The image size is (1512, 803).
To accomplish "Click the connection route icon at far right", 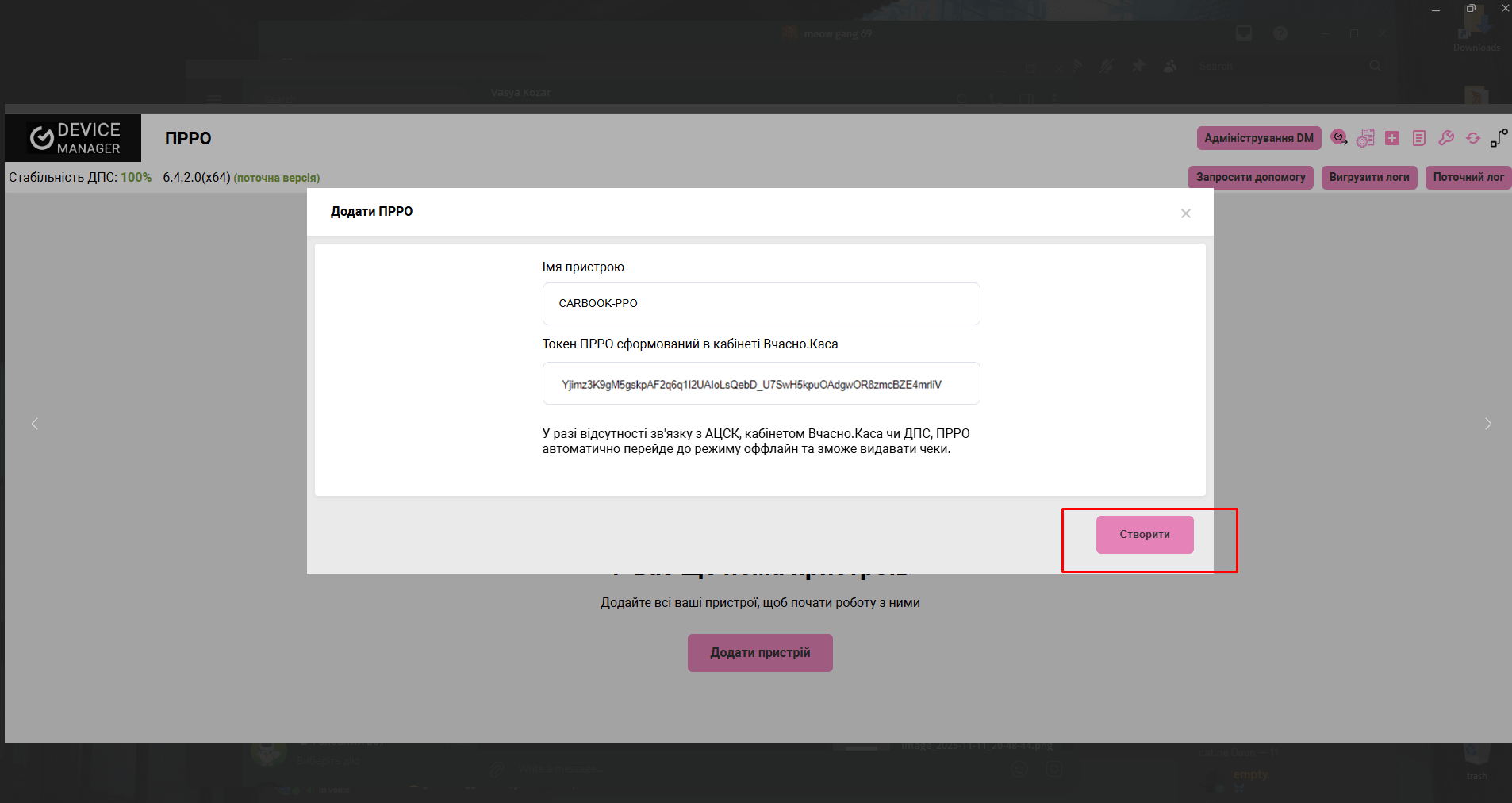I will pyautogui.click(x=1499, y=138).
